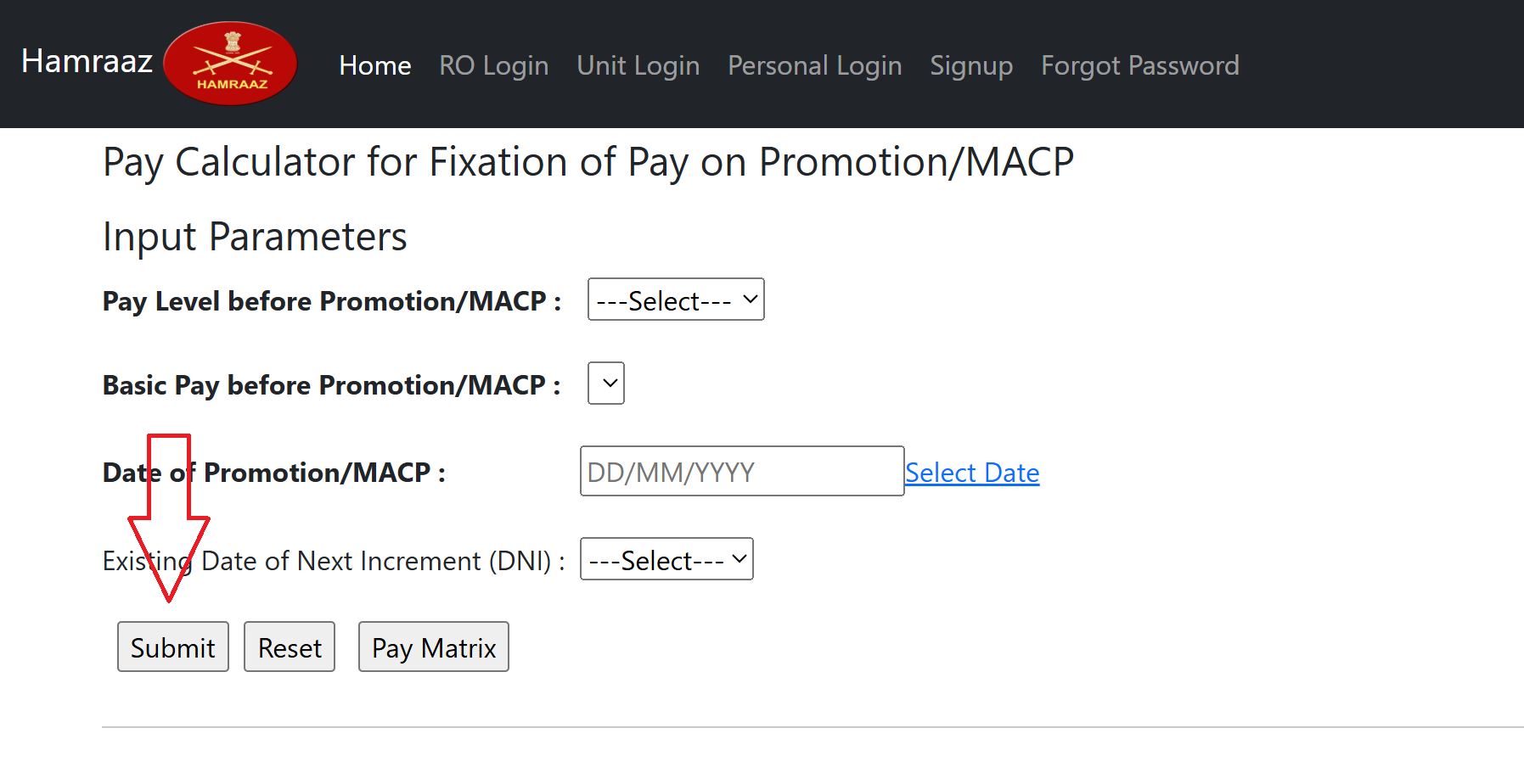The image size is (1524, 784).
Task: Open the Home menu item
Action: click(374, 65)
